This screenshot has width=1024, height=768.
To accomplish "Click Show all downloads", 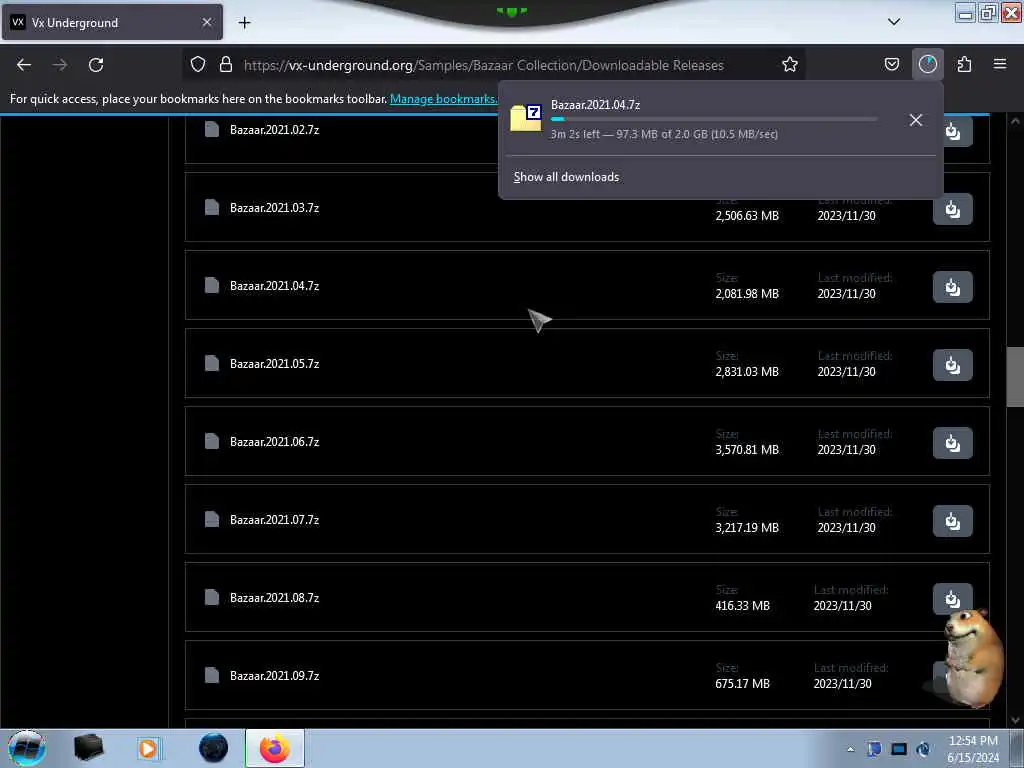I will 566,177.
